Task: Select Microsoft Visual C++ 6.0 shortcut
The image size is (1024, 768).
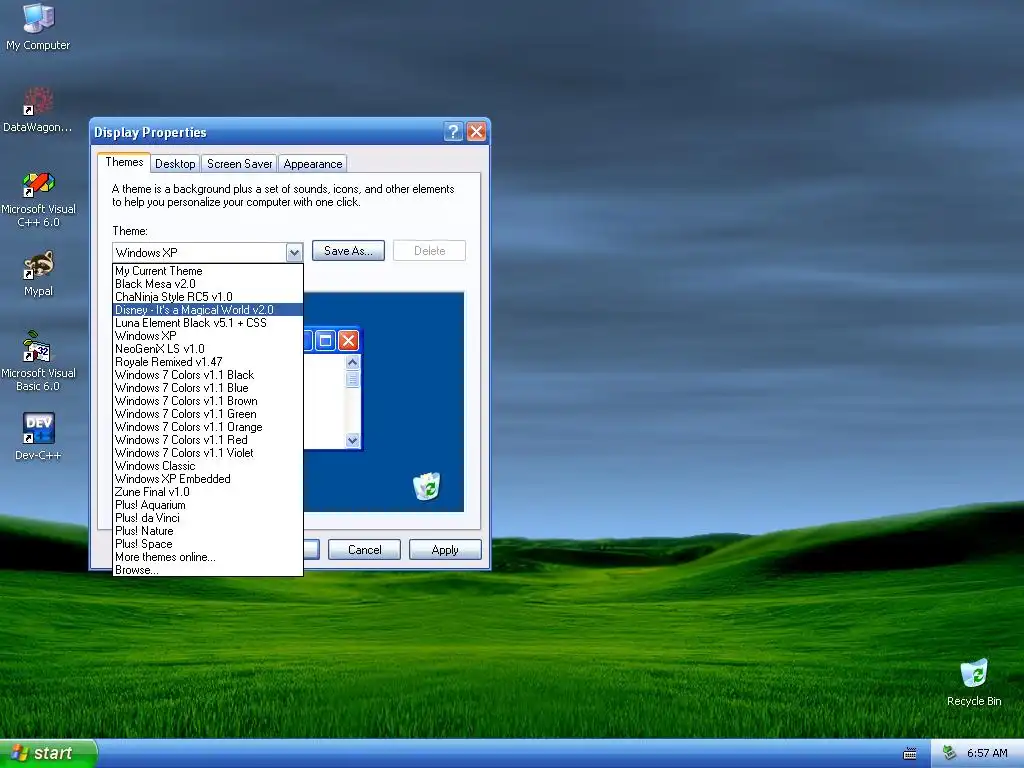Action: point(38,199)
